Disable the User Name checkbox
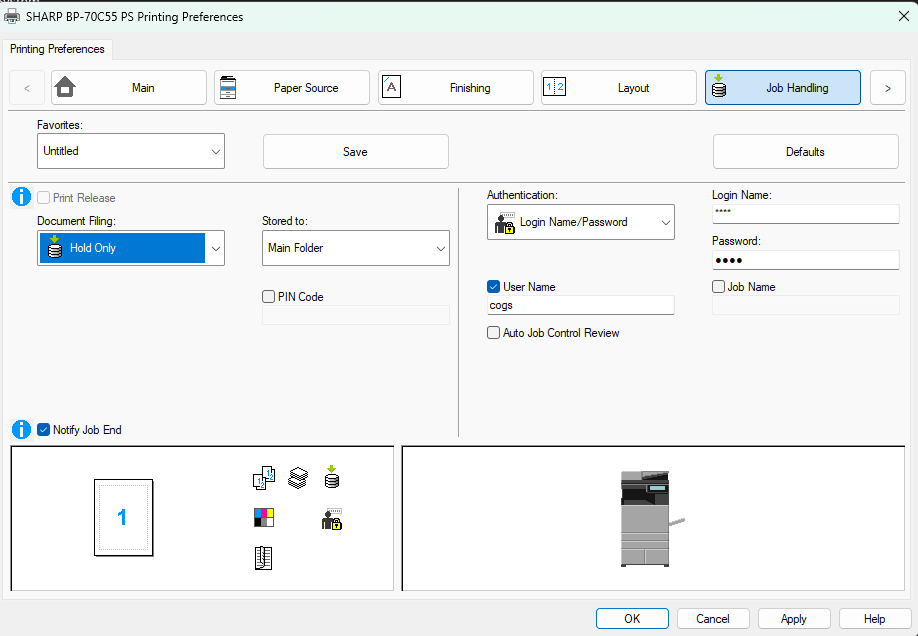The height and width of the screenshot is (636, 918). [x=493, y=286]
